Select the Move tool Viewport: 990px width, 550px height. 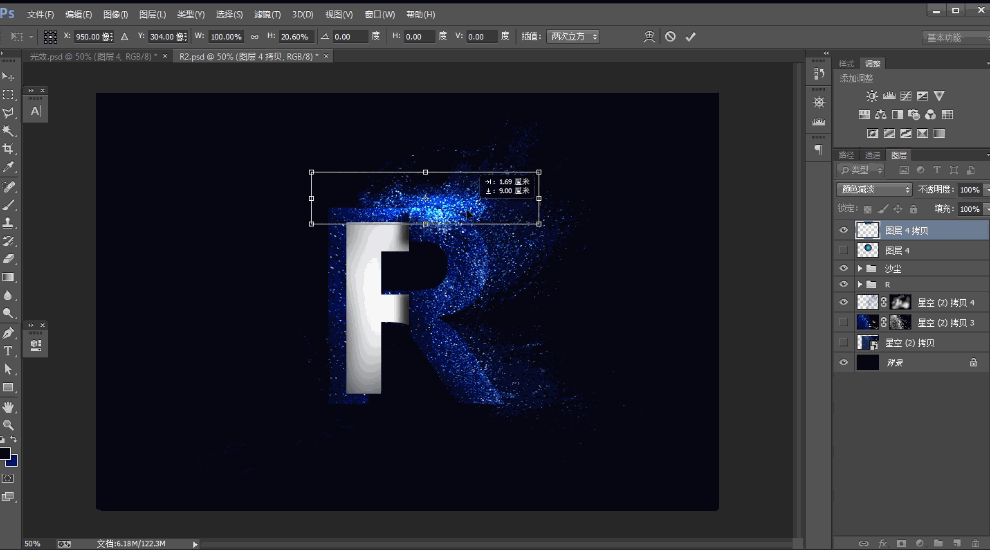(8, 76)
